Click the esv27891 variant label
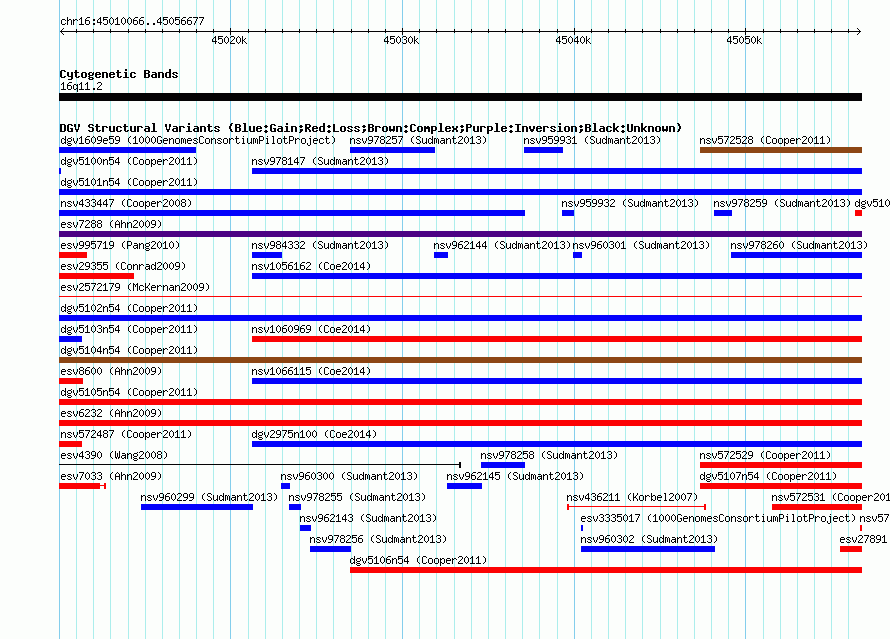The height and width of the screenshot is (639, 890). [x=863, y=539]
